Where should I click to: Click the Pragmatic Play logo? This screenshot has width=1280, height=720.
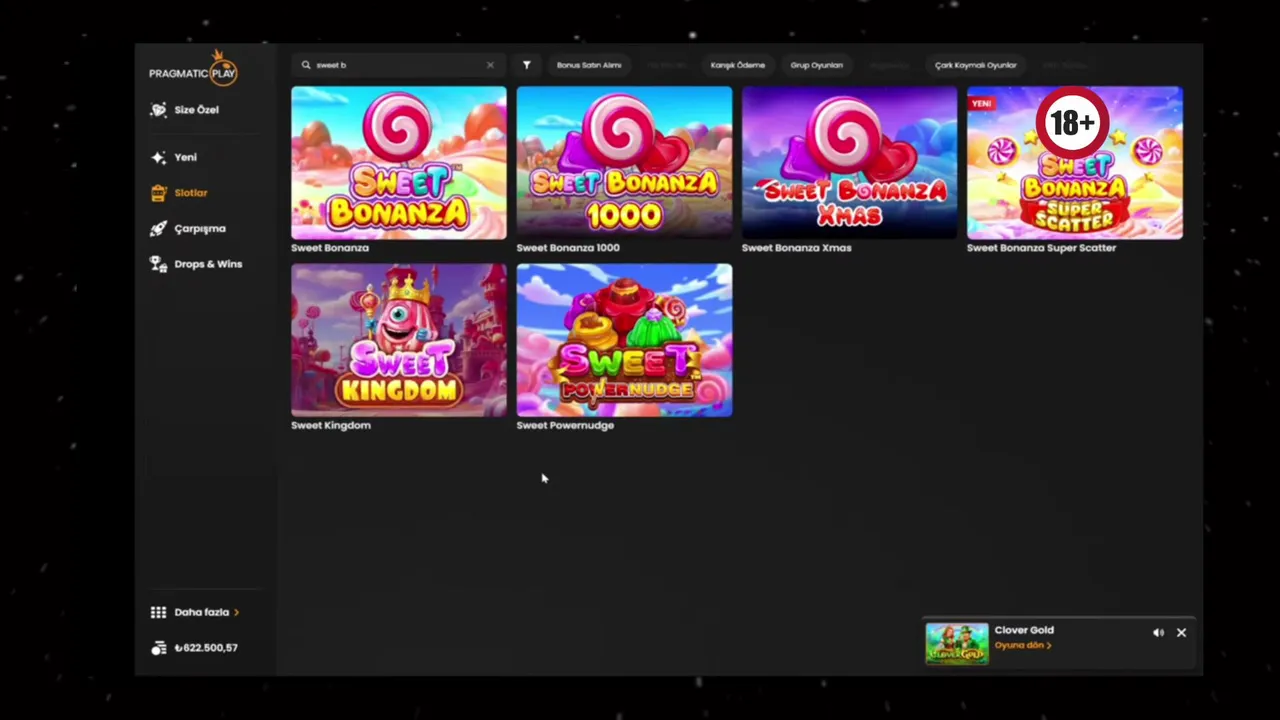(193, 69)
